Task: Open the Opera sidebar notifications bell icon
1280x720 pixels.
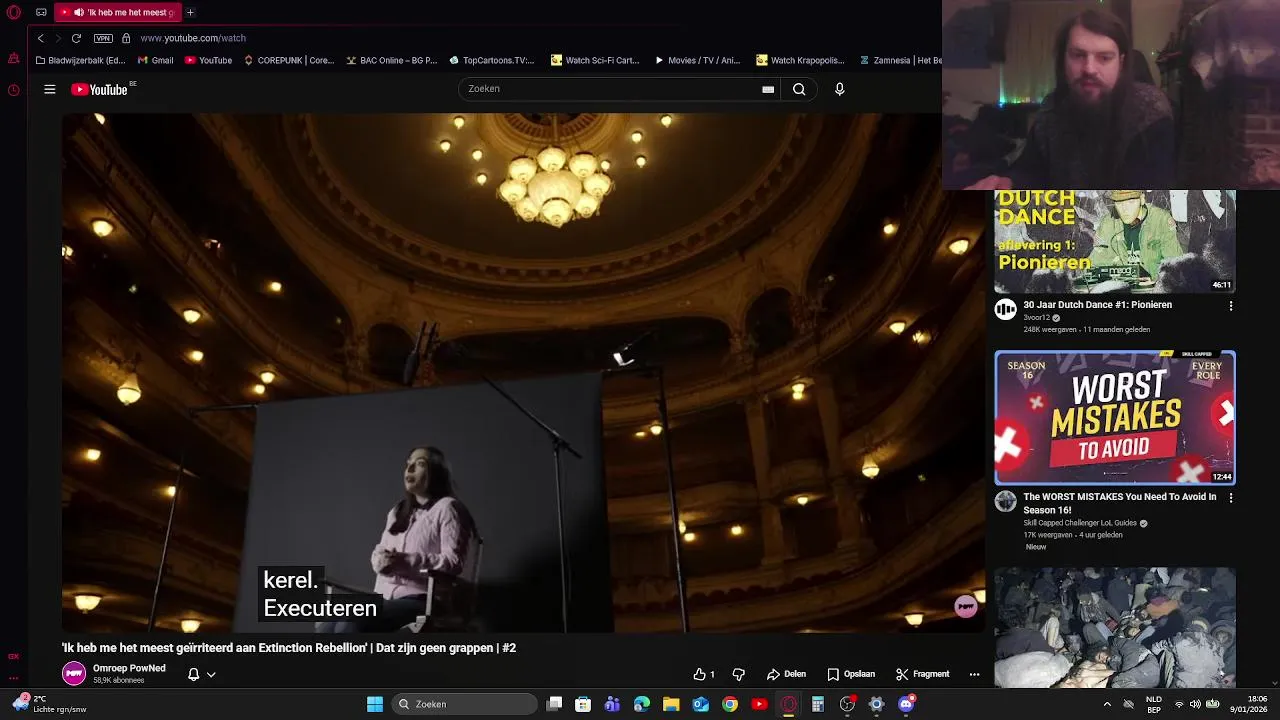Action: pyautogui.click(x=13, y=59)
